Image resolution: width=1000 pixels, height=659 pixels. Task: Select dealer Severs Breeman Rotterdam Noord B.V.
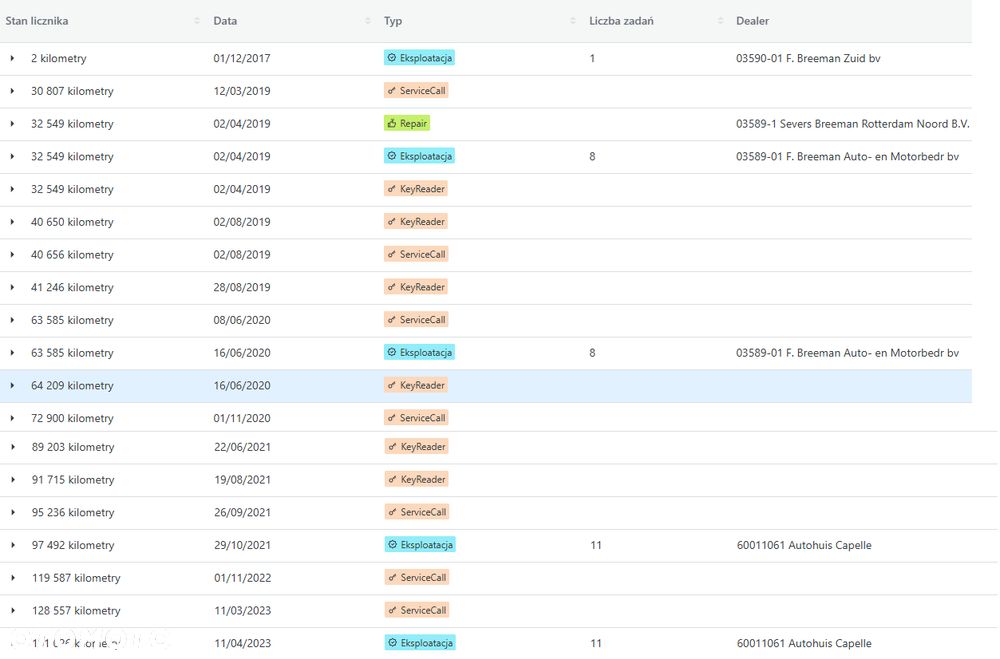pyautogui.click(x=852, y=124)
